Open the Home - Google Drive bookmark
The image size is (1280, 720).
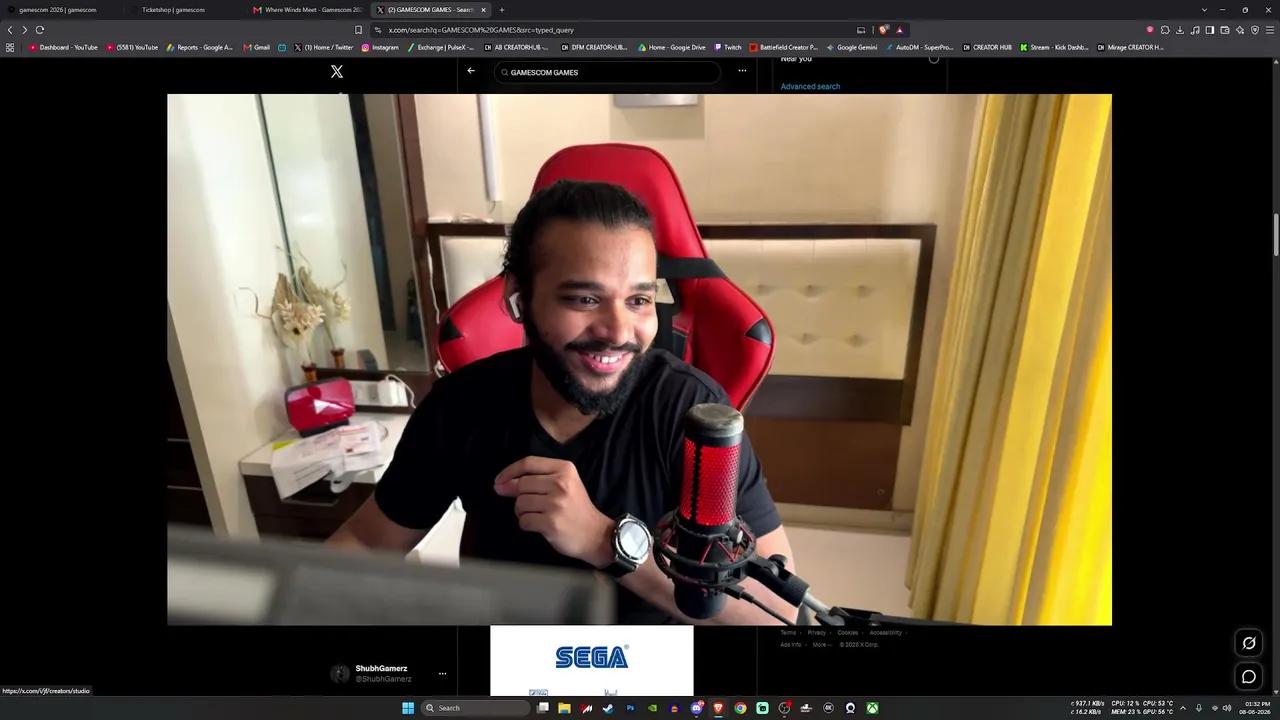672,47
